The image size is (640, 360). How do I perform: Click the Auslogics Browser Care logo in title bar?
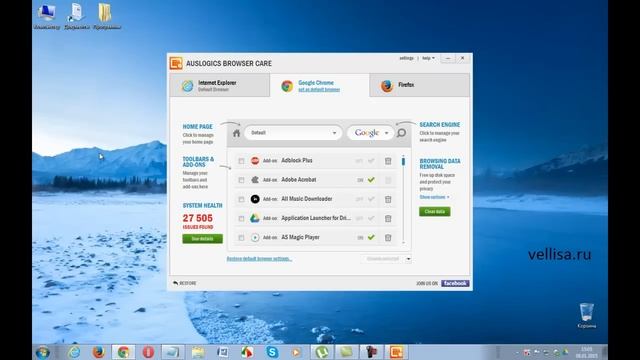pyautogui.click(x=176, y=63)
